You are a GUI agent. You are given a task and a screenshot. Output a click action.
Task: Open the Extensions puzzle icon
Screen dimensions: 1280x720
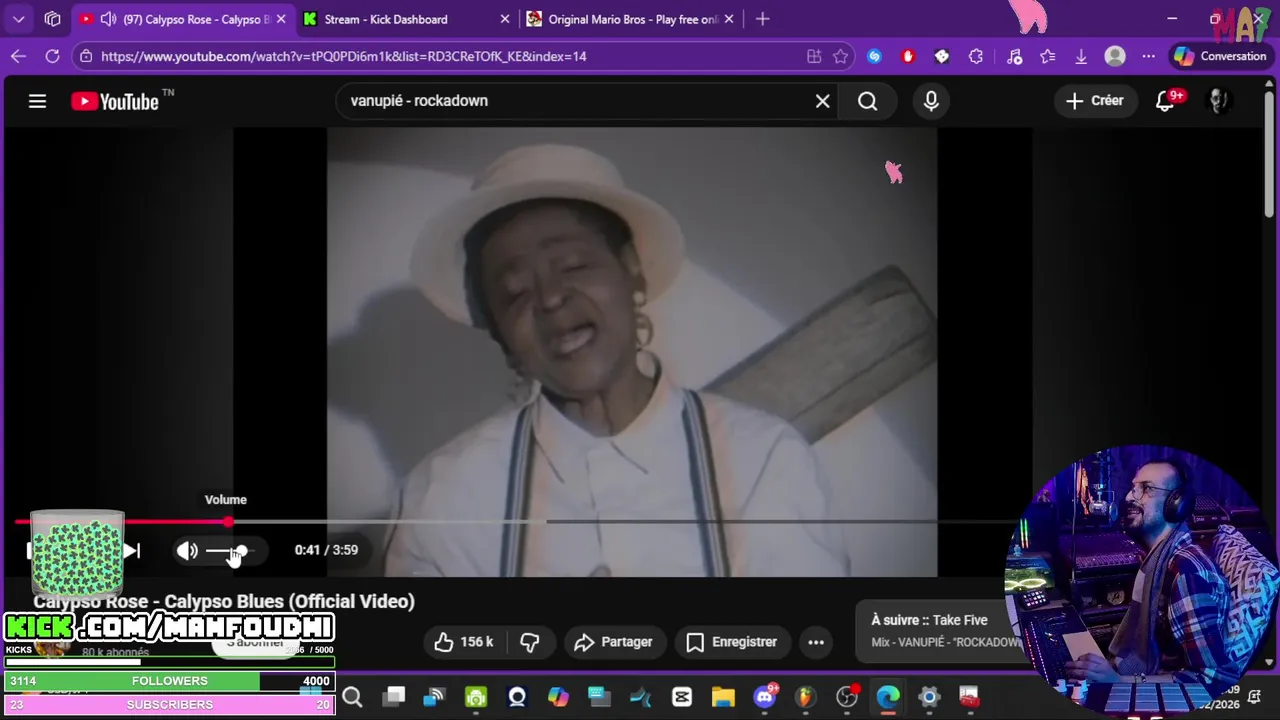pos(976,56)
